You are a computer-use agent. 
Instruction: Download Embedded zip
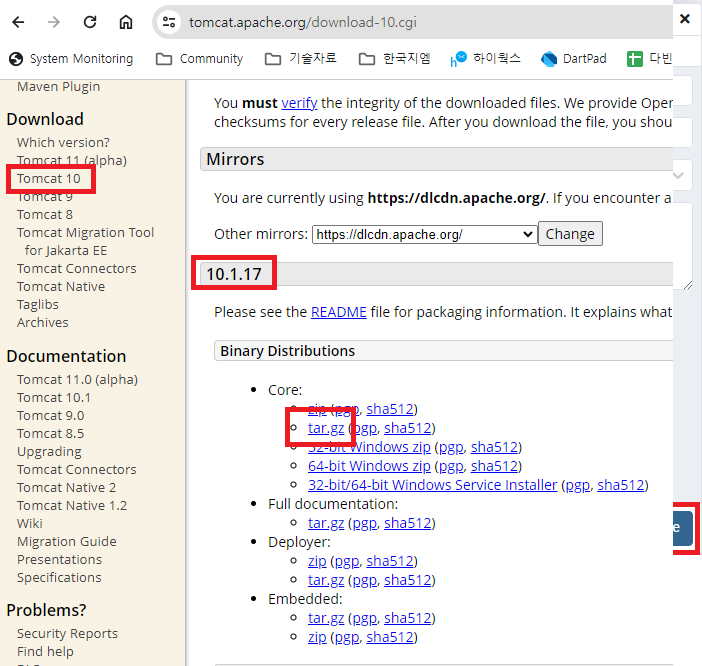click(x=317, y=637)
